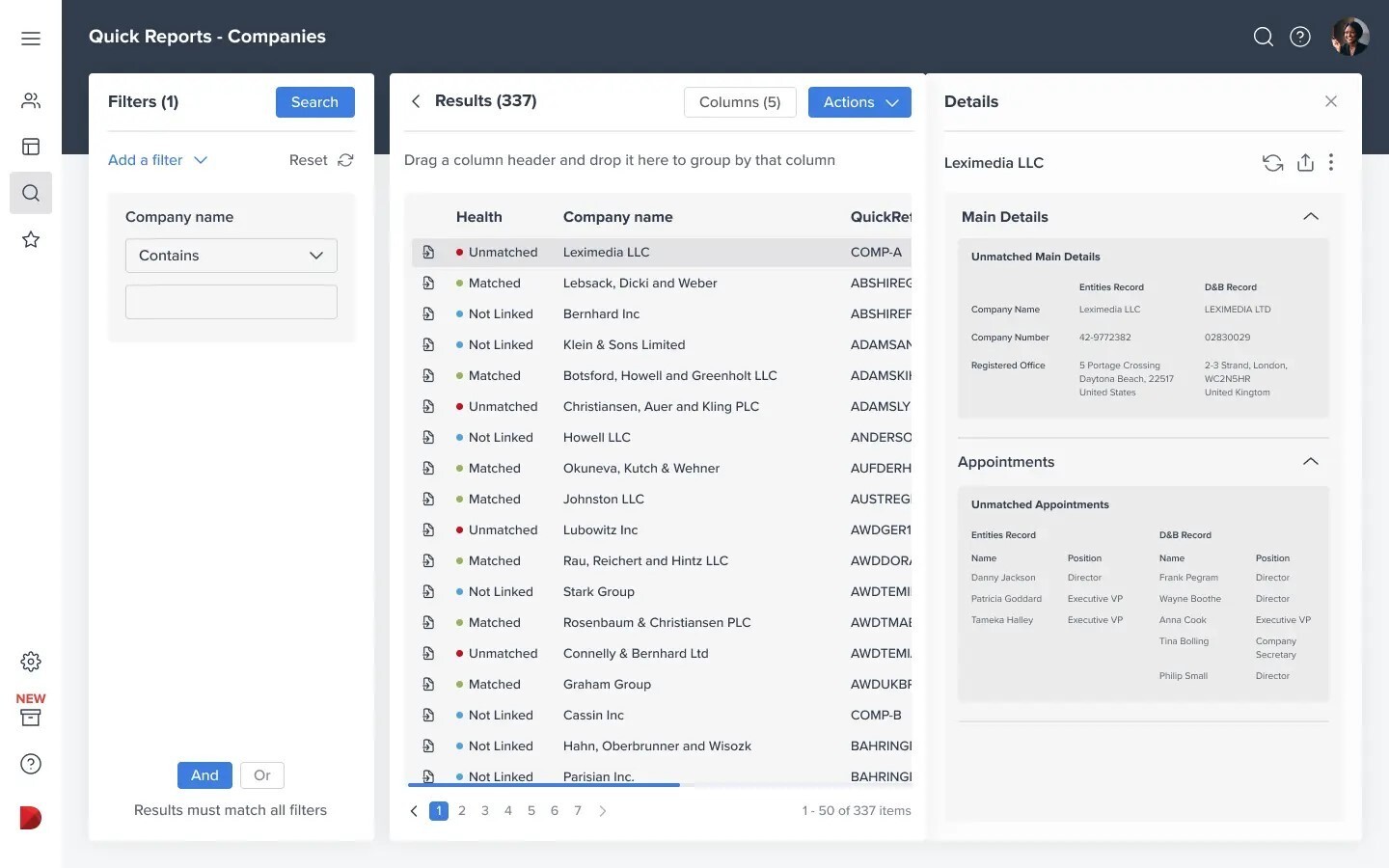Open the Contains operator dropdown
The height and width of the screenshot is (868, 1389).
pyautogui.click(x=231, y=256)
